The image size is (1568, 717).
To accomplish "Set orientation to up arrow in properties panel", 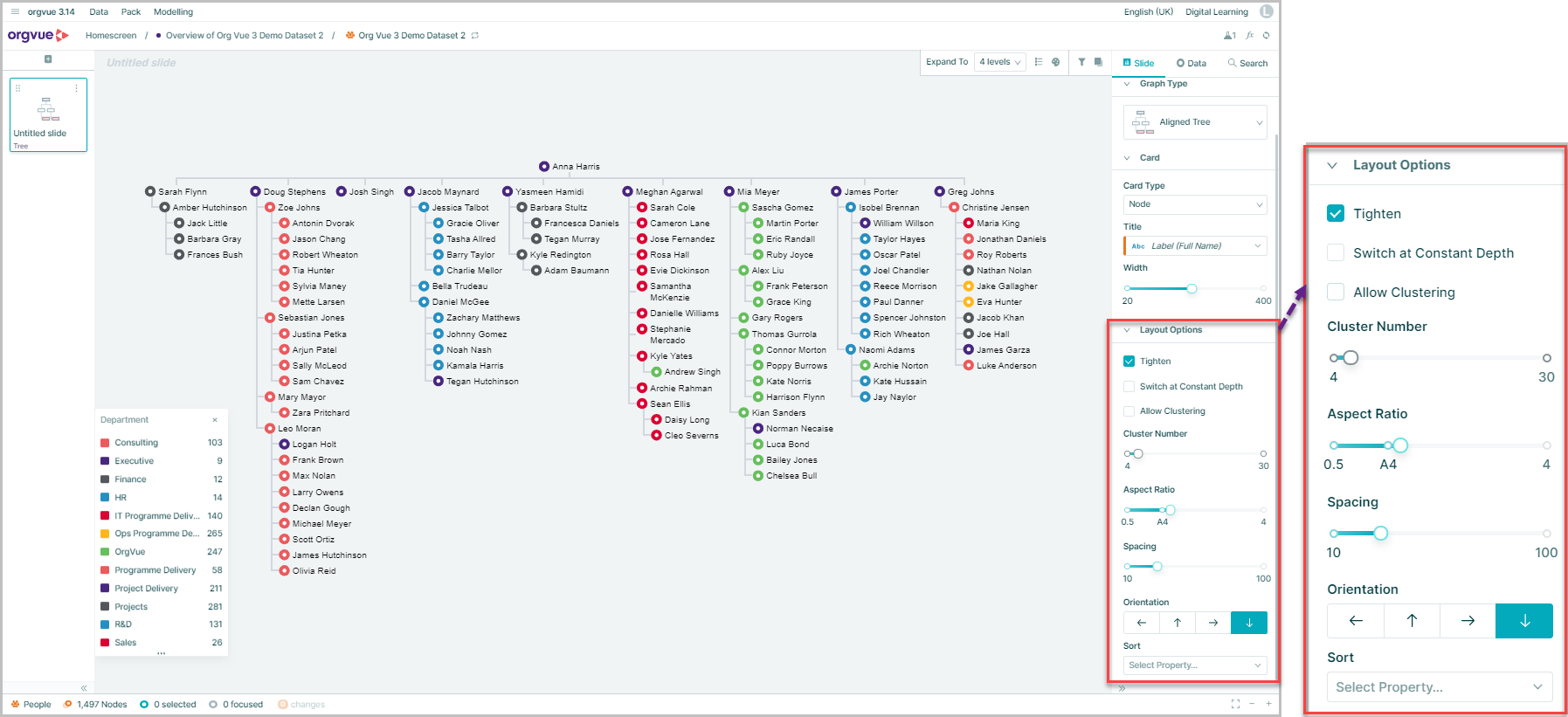I will click(1178, 623).
